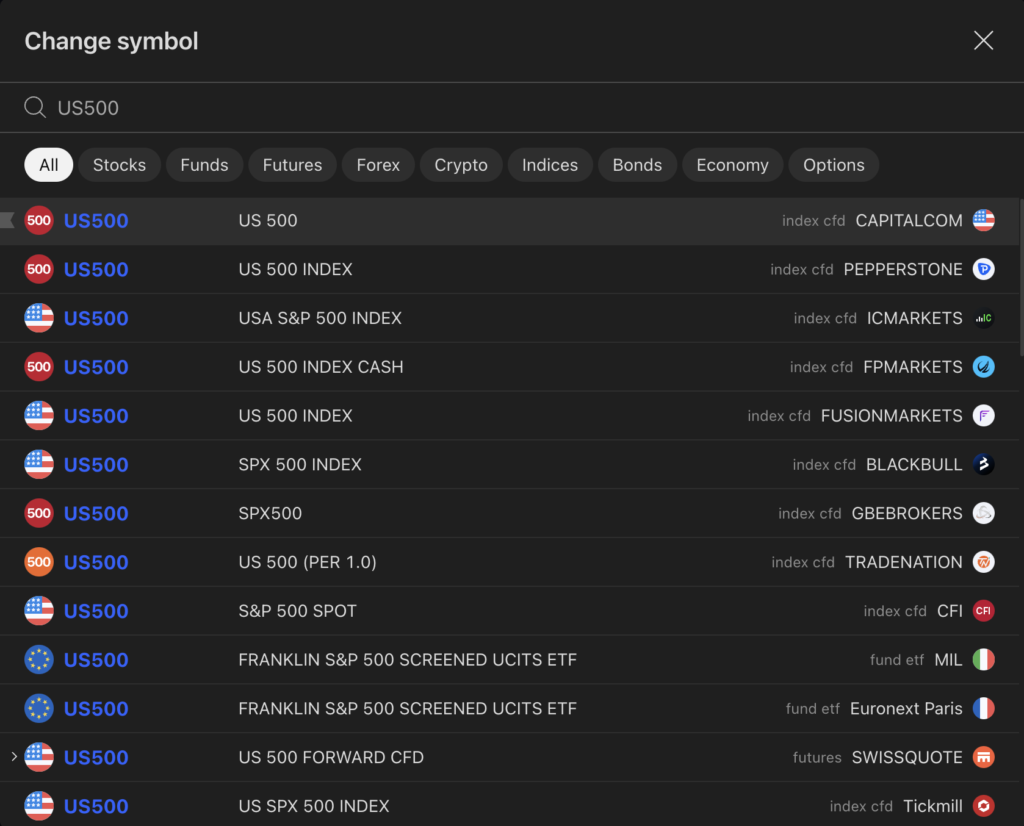
Task: Show only Crypto symbols
Action: pyautogui.click(x=461, y=165)
